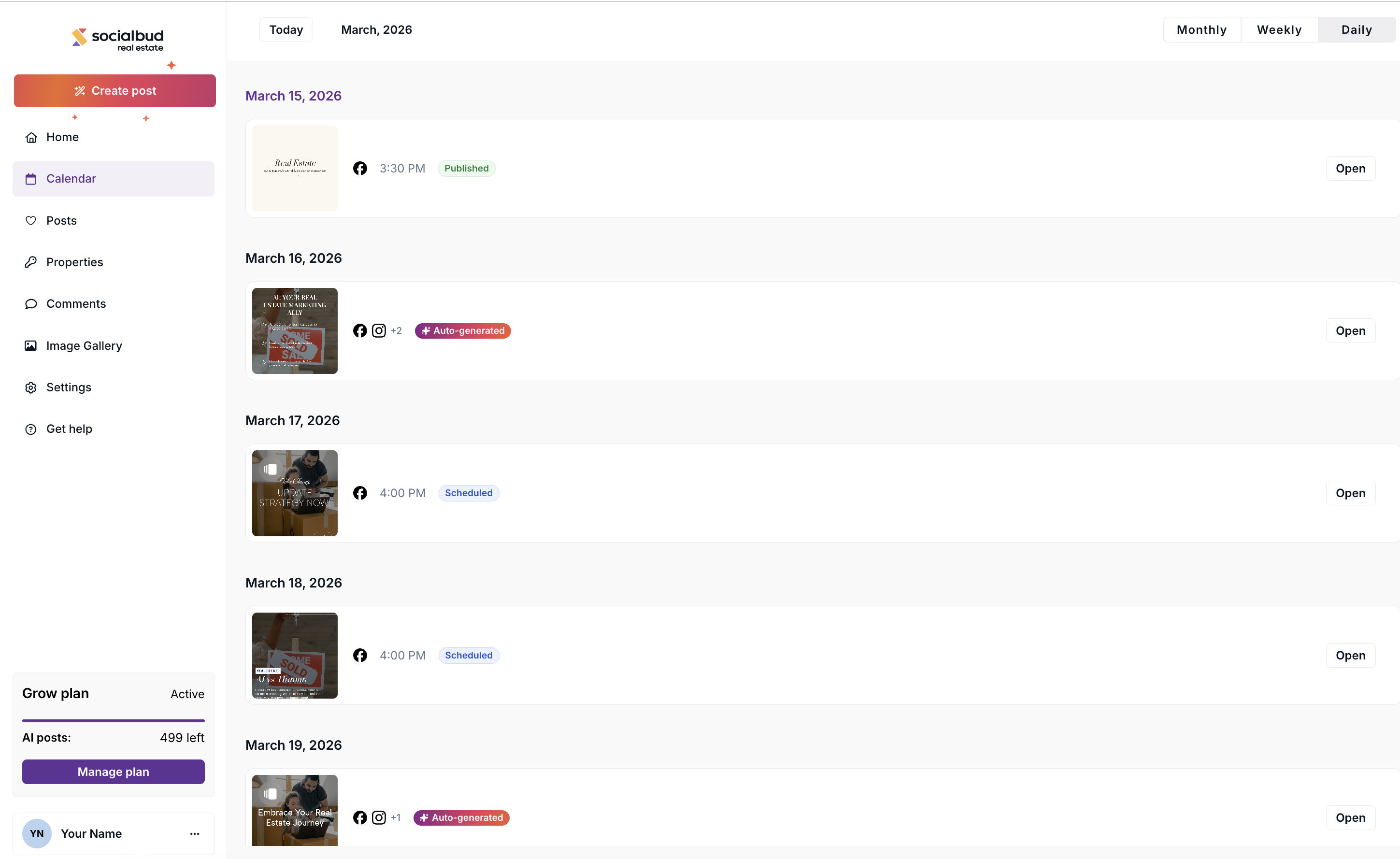Expand the +1 platforms on March 19 post
The image size is (1400, 859).
click(x=396, y=817)
